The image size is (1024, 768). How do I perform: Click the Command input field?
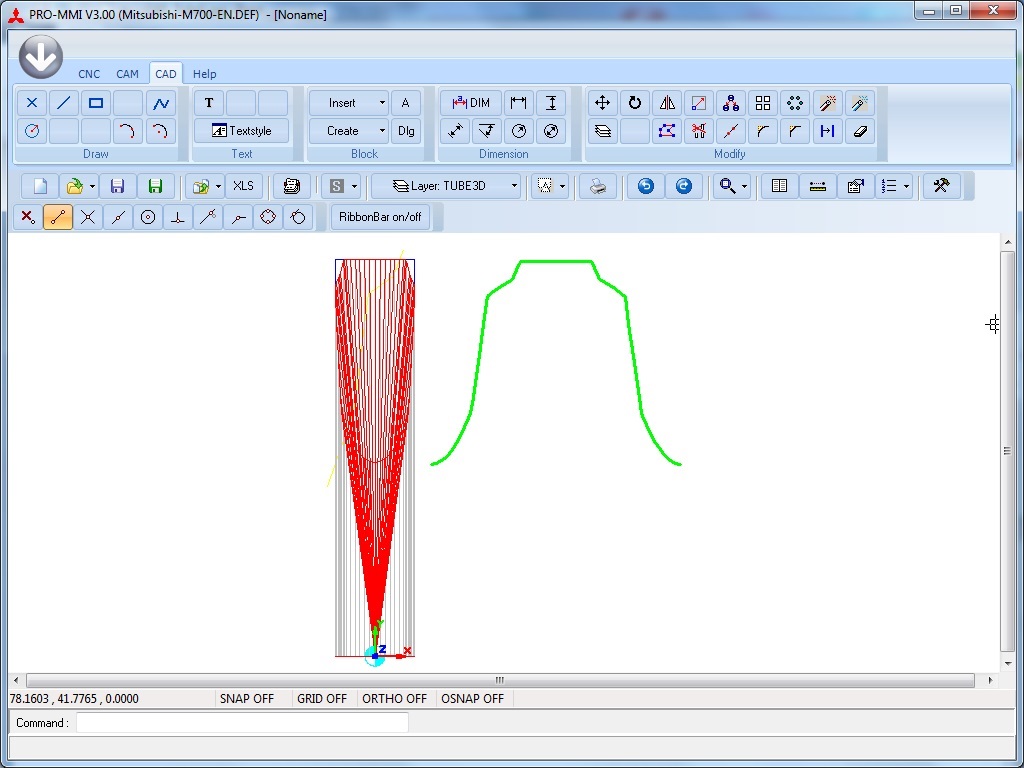point(242,723)
